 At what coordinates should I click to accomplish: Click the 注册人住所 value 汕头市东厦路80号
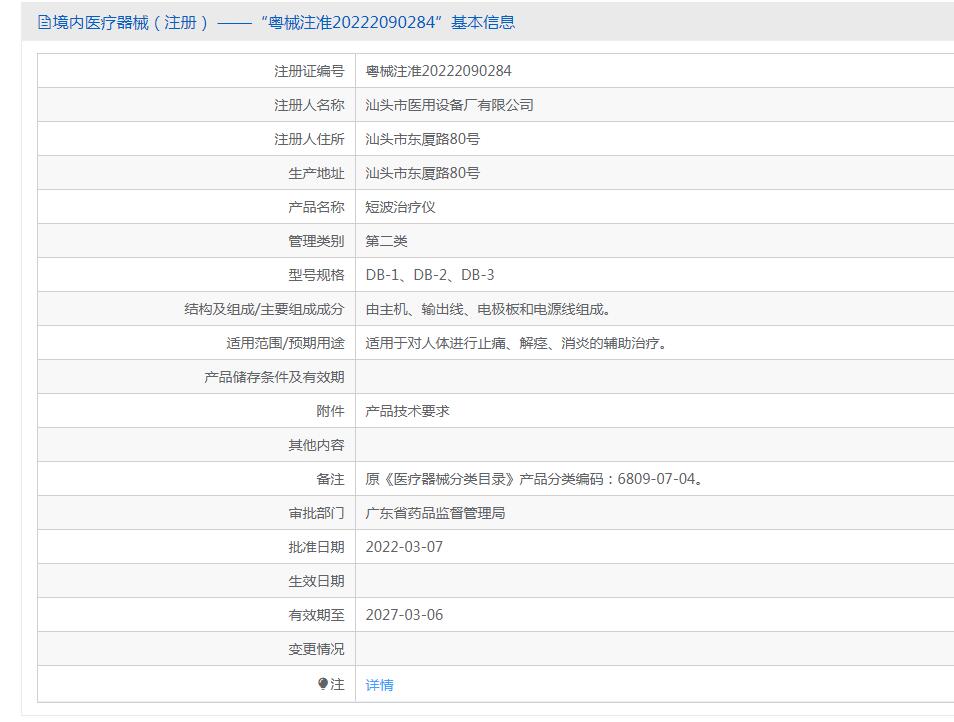[x=422, y=139]
